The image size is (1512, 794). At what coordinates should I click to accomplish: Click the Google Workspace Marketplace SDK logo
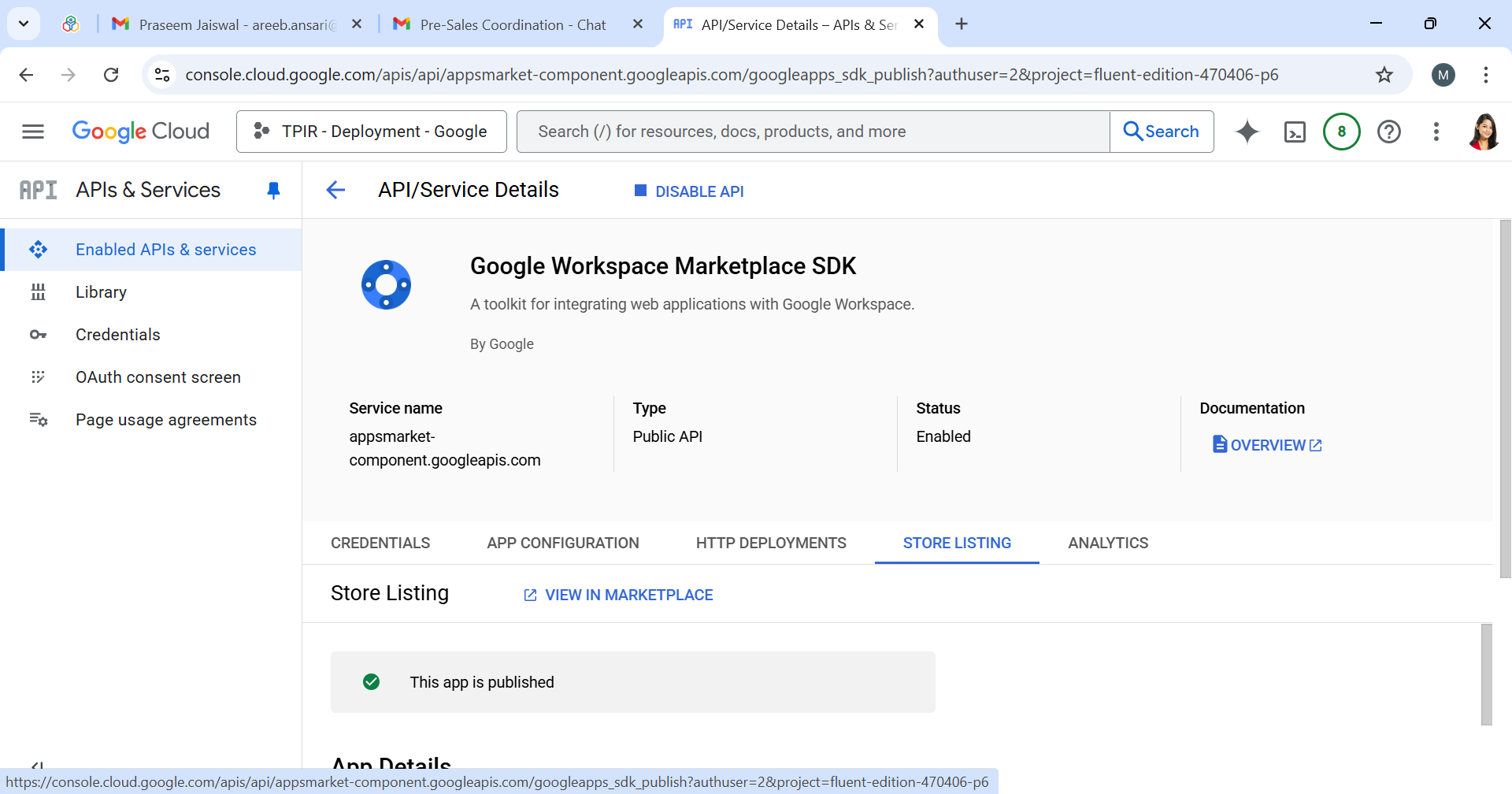click(x=386, y=284)
